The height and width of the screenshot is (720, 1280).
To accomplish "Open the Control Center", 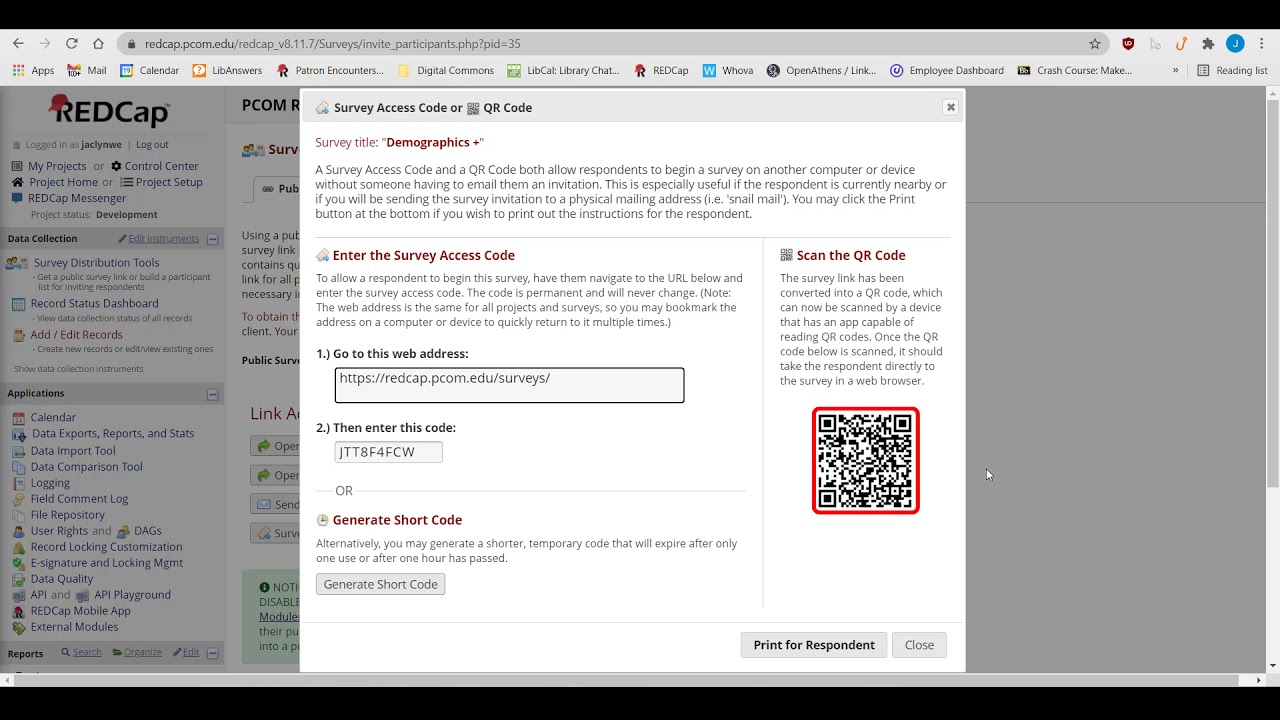I will tap(161, 166).
